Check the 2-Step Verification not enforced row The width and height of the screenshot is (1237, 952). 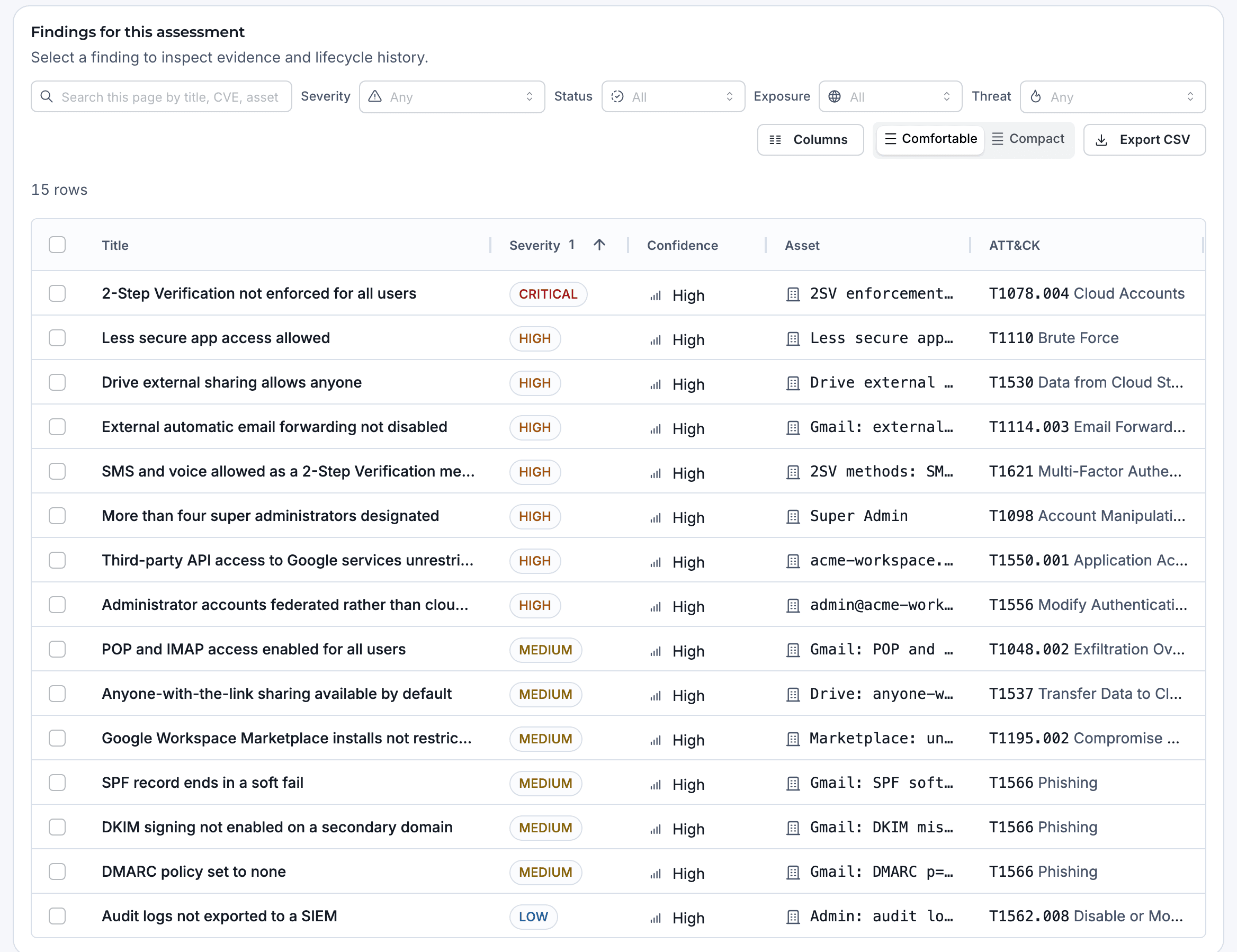click(57, 293)
